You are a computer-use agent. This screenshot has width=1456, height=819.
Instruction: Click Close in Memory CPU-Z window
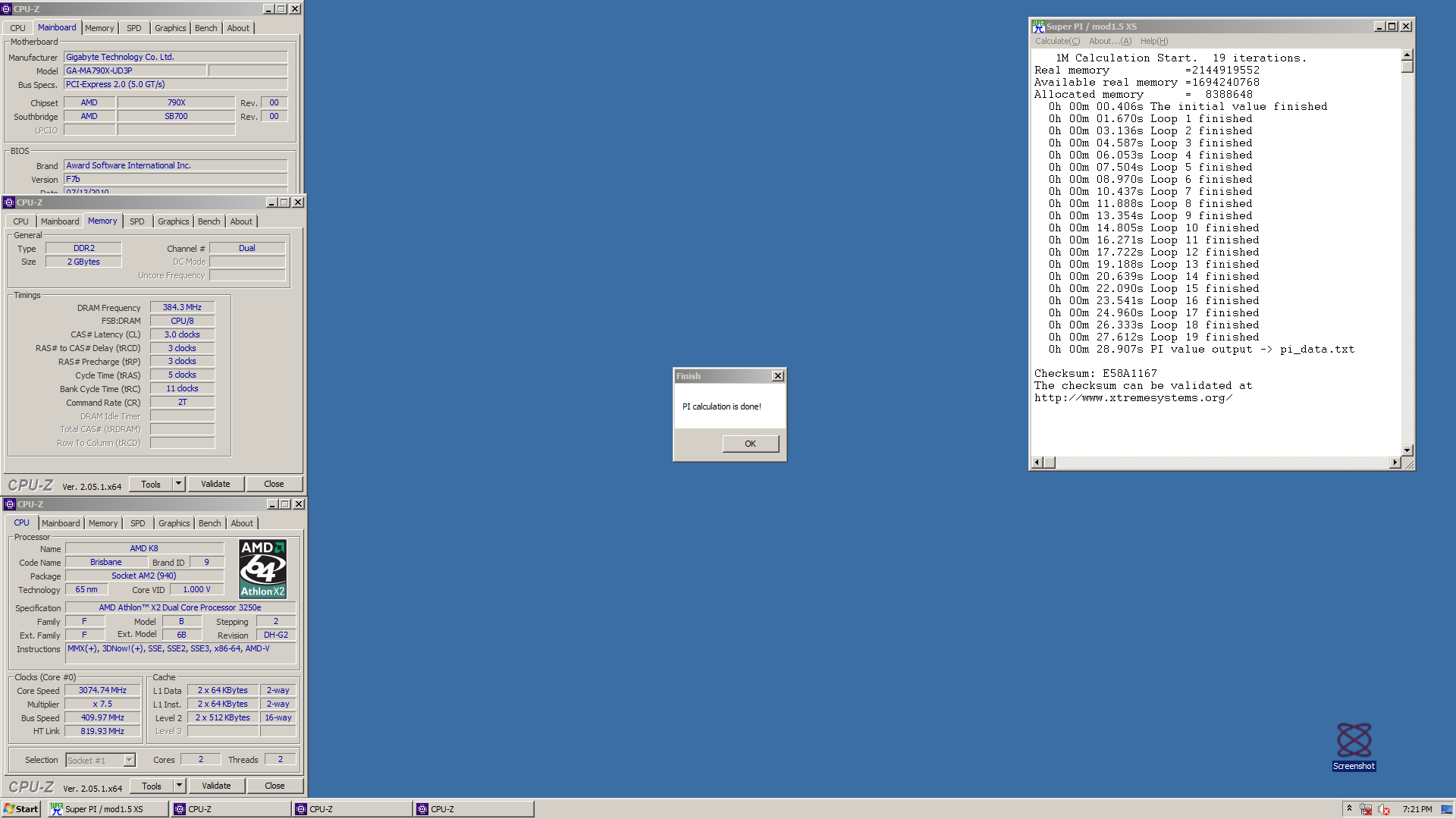274,485
